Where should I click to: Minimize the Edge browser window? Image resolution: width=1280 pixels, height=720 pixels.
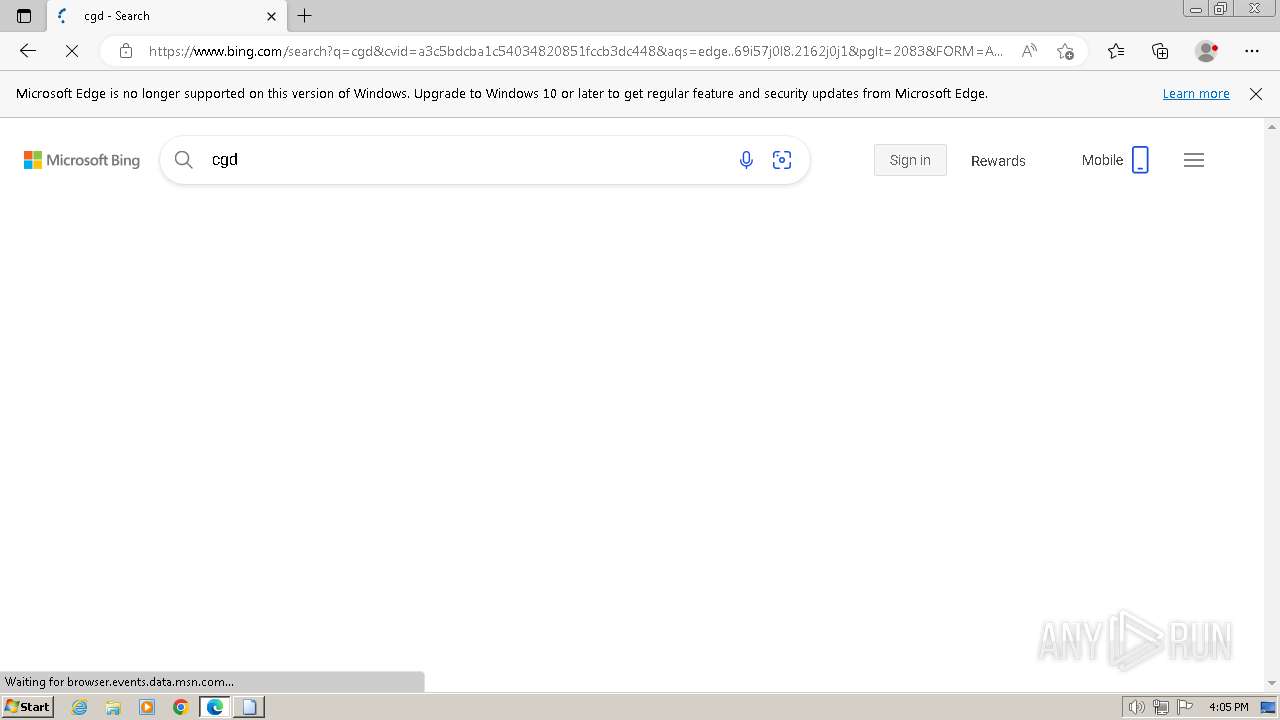pos(1195,9)
